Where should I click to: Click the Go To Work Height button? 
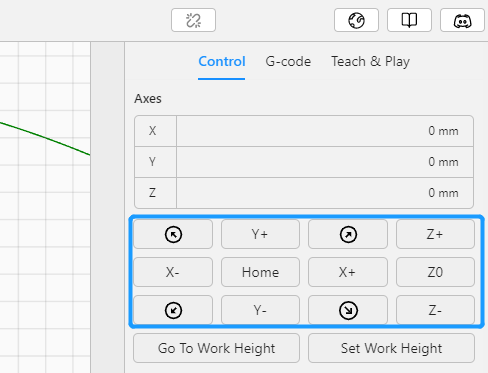click(x=216, y=348)
